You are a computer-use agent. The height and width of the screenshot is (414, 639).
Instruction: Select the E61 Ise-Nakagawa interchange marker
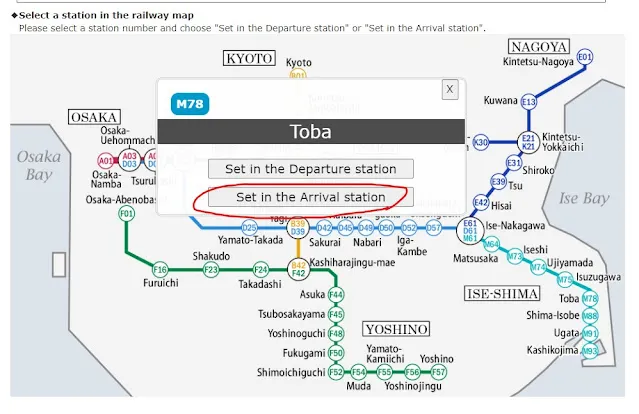point(470,231)
